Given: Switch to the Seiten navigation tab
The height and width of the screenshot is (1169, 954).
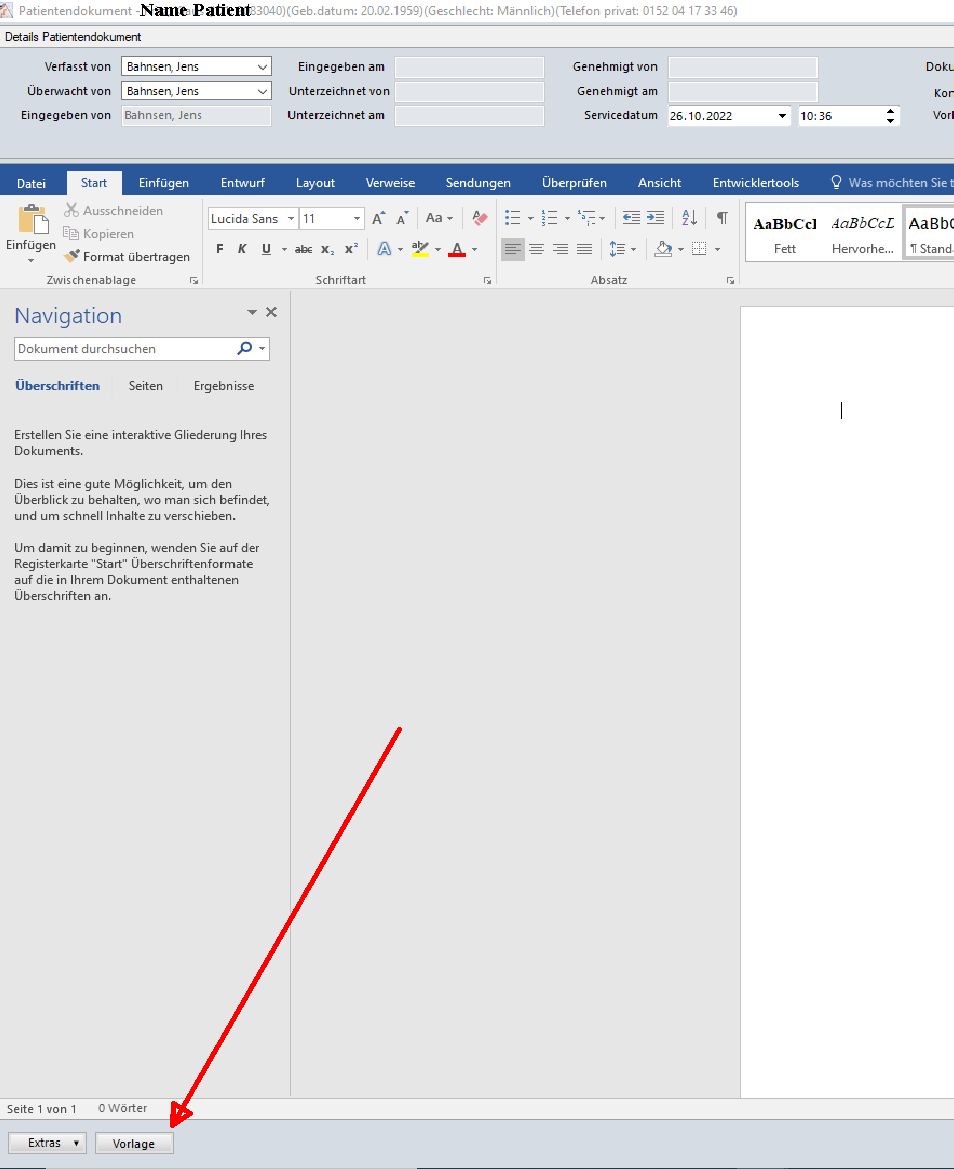Looking at the screenshot, I should coord(146,386).
